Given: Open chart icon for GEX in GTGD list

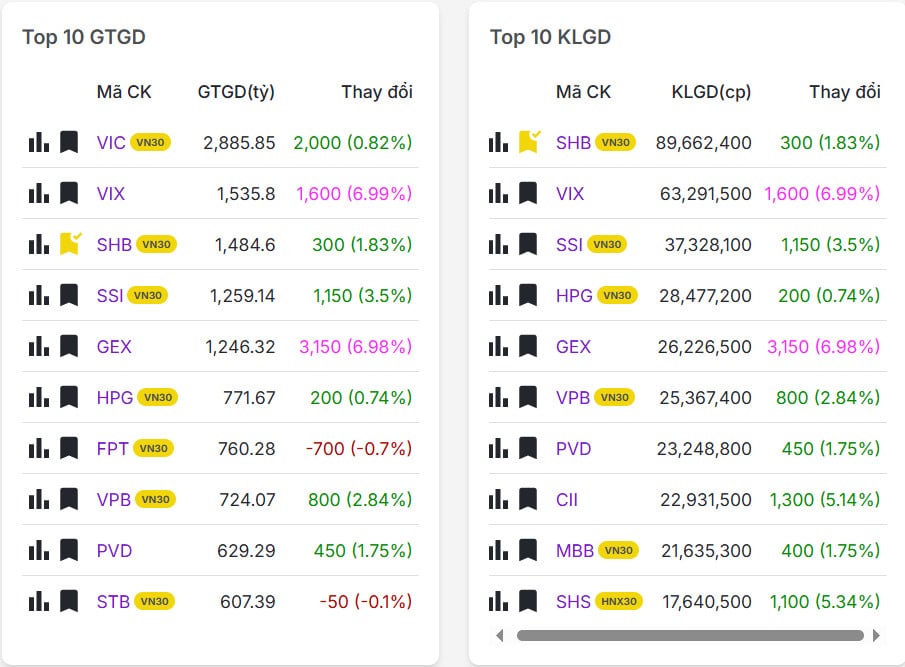Looking at the screenshot, I should (x=39, y=346).
